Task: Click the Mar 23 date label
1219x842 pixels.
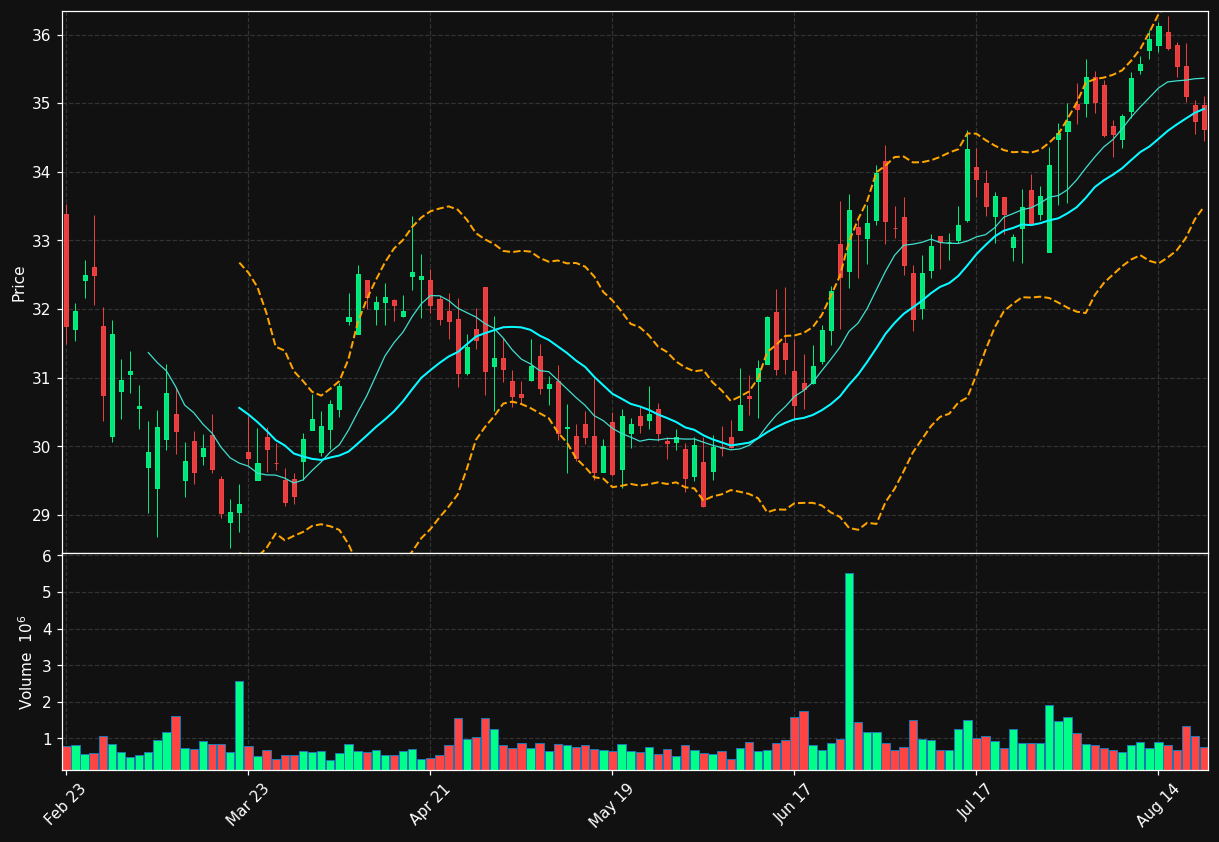Action: click(x=247, y=804)
